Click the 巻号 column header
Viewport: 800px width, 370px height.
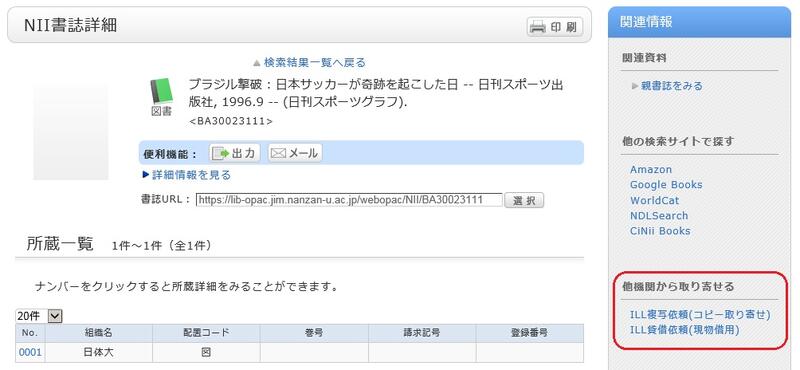pyautogui.click(x=314, y=333)
